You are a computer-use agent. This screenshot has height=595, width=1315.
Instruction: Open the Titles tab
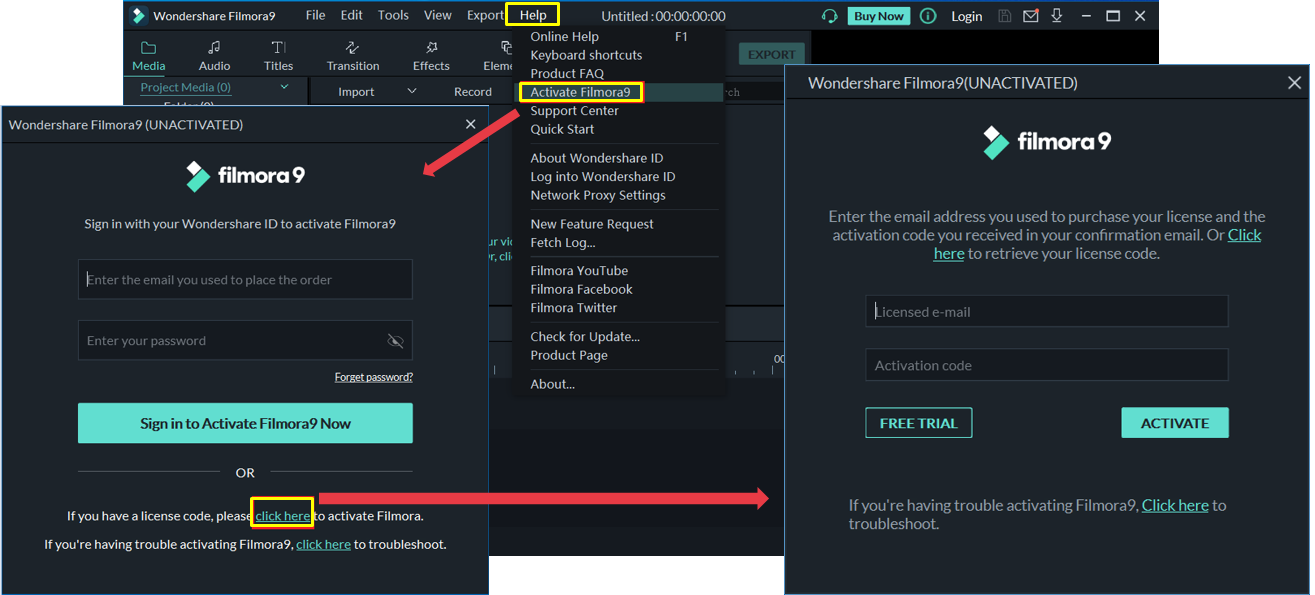[279, 56]
